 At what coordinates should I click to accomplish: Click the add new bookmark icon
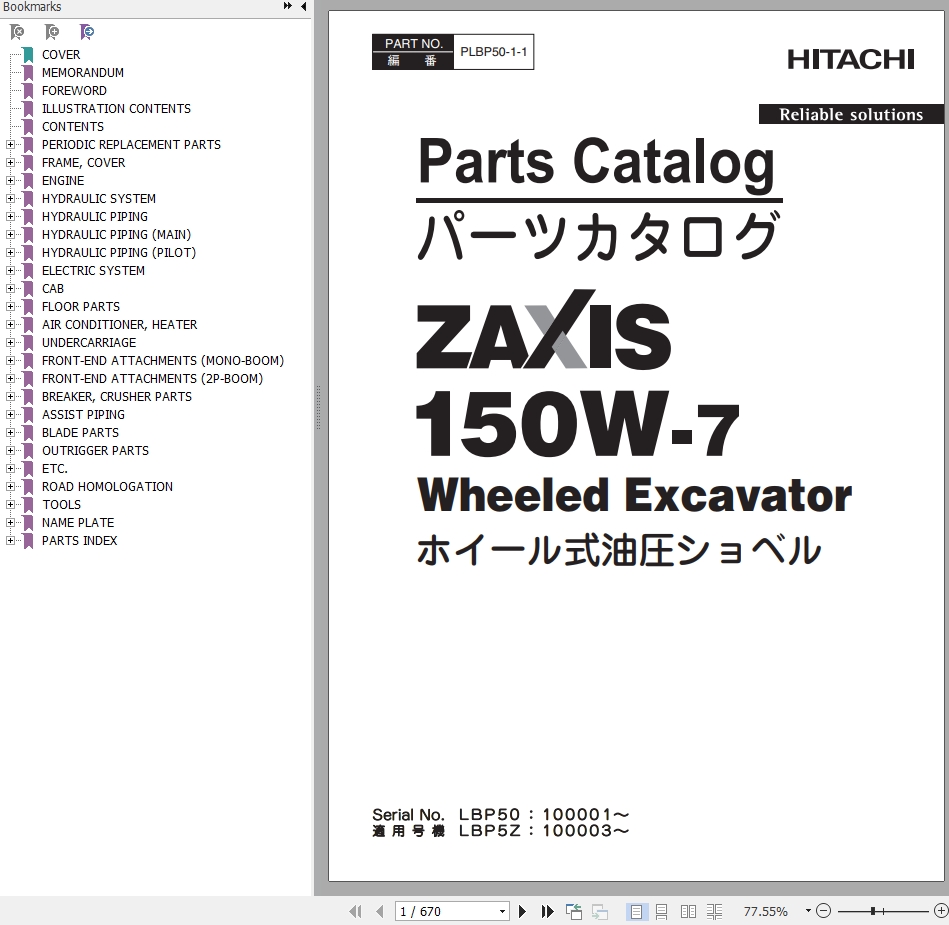tap(52, 33)
